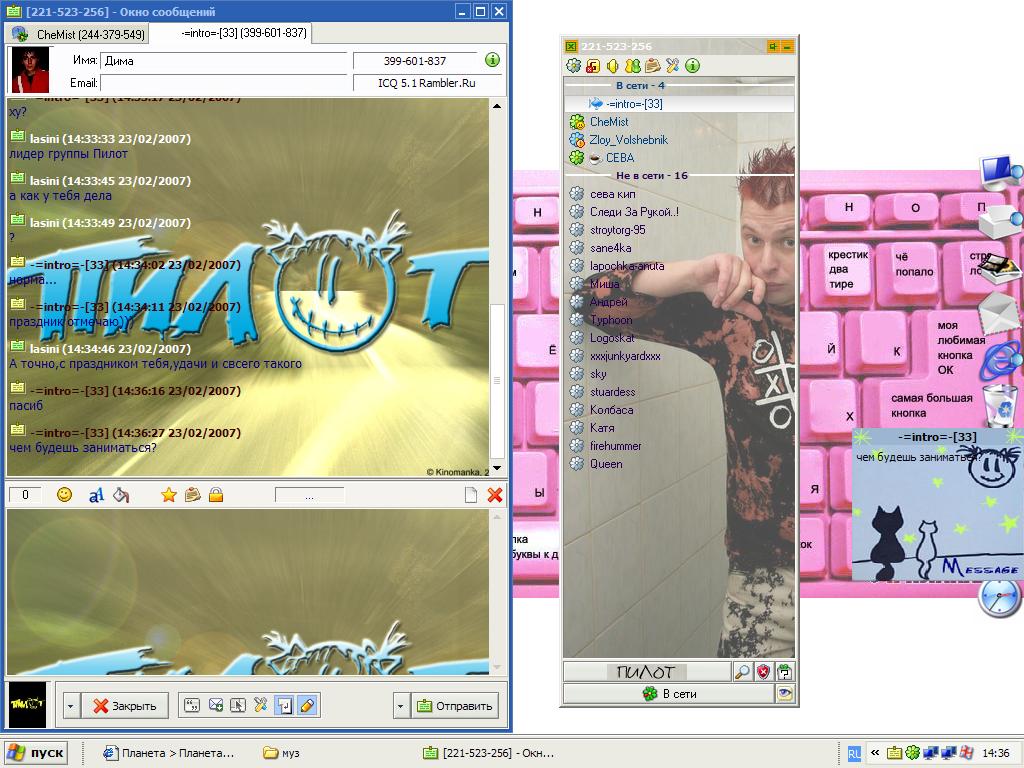The image size is (1024, 768).
Task: Open dropdown arrow next to Закрыть button
Action: pos(70,706)
